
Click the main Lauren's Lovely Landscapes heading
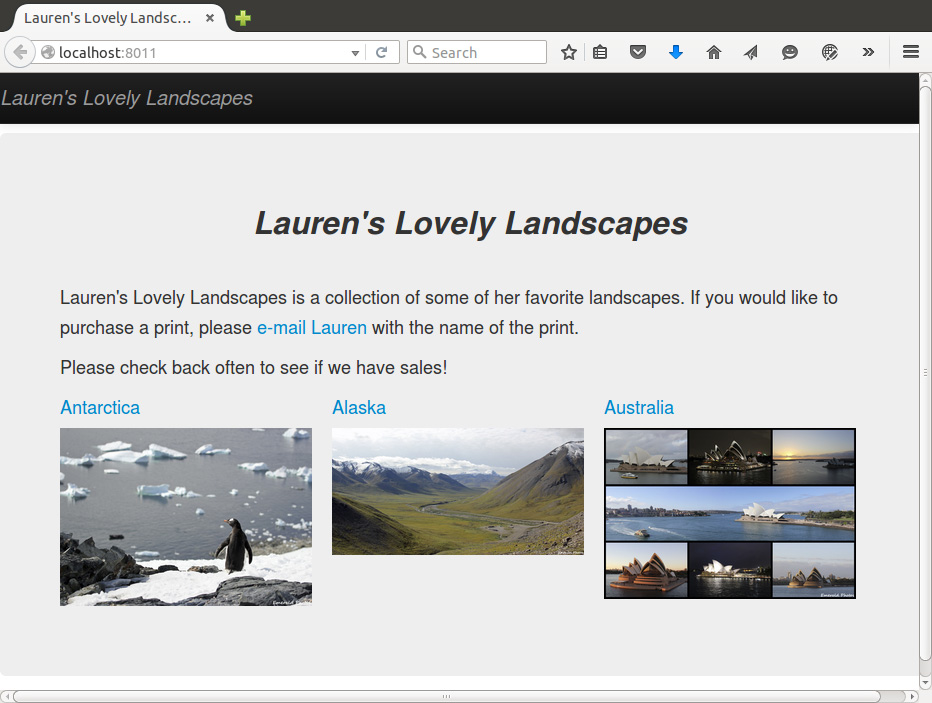pyautogui.click(x=471, y=223)
